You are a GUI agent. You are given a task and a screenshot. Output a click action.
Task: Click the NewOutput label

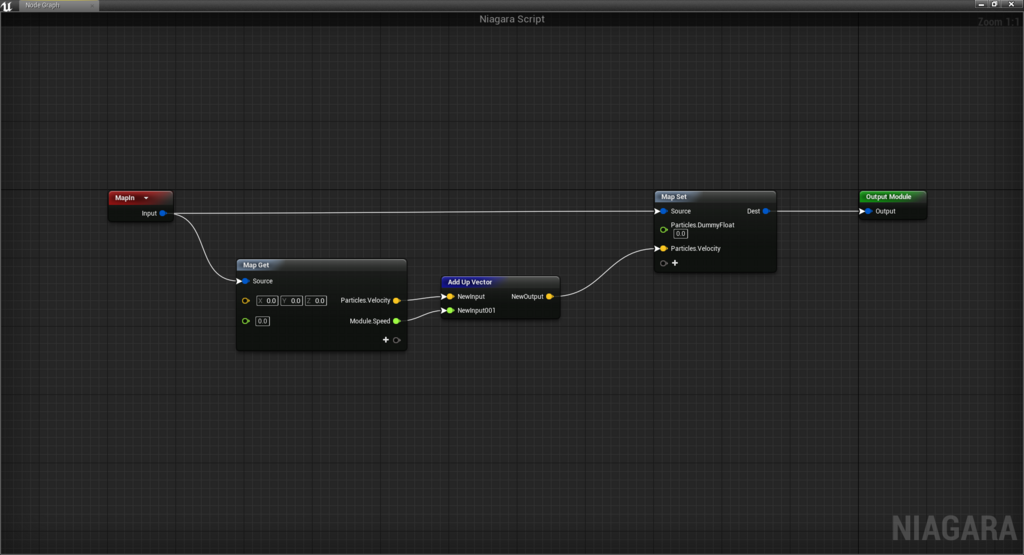pyautogui.click(x=527, y=296)
